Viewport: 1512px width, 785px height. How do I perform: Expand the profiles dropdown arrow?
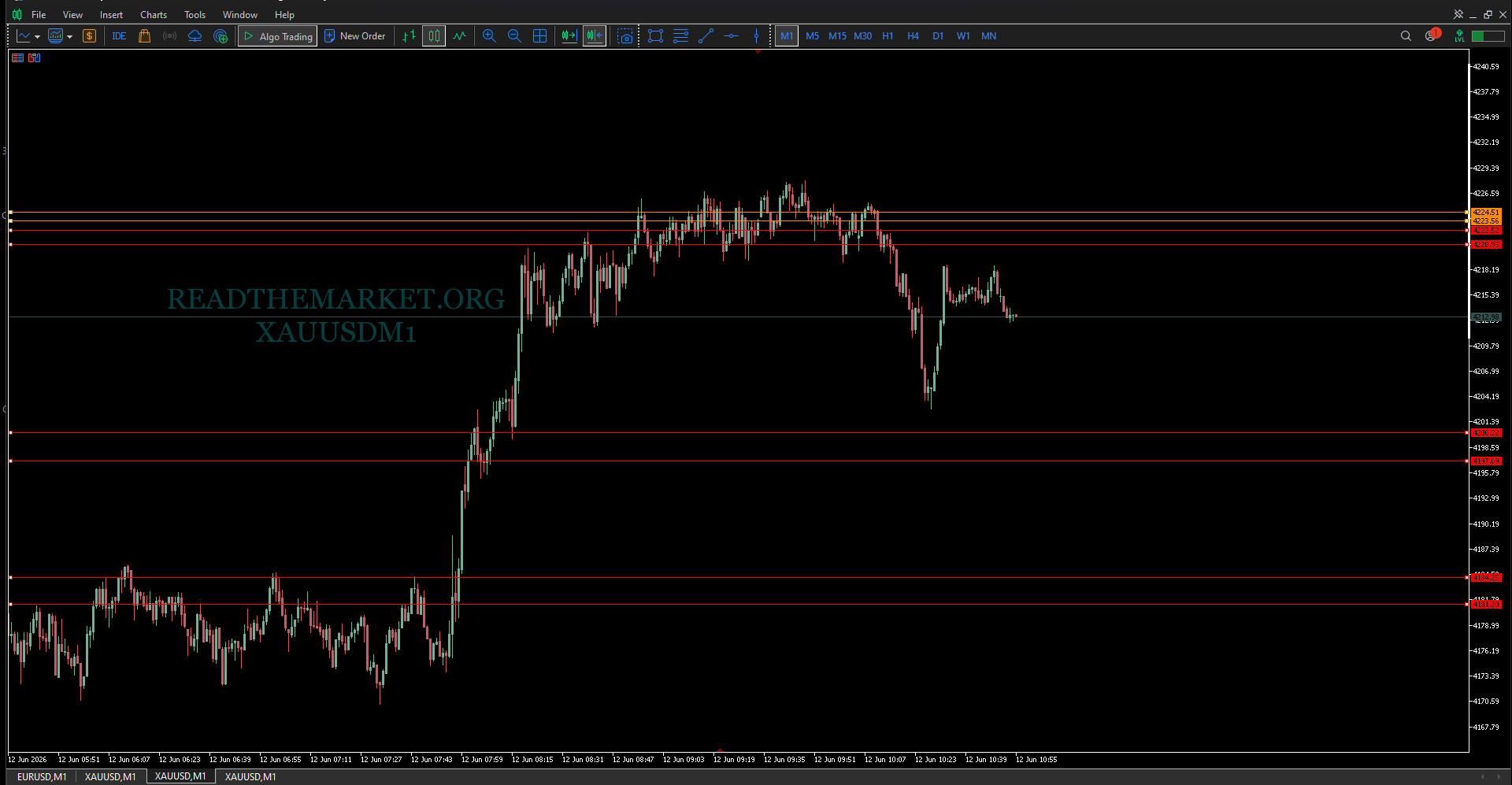click(70, 36)
